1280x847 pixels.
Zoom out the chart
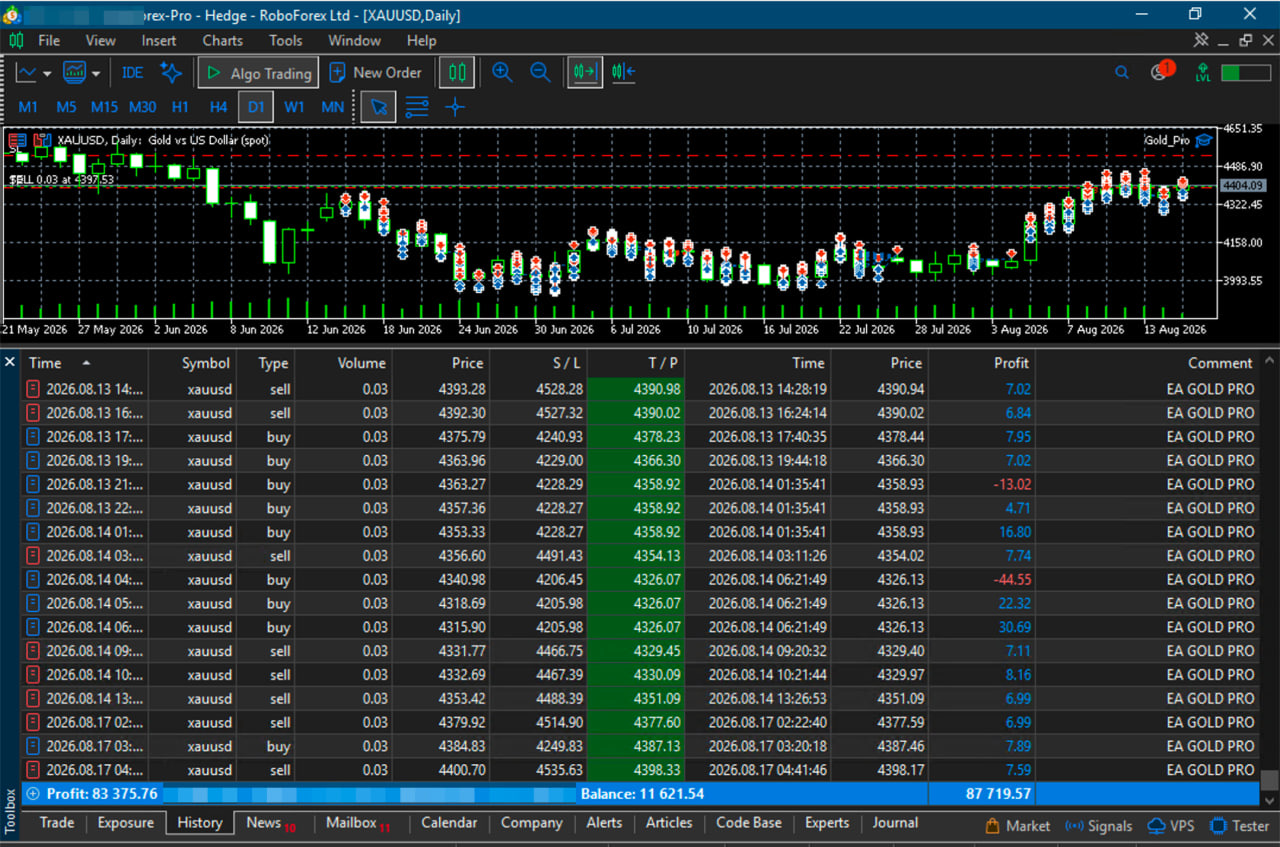coord(540,73)
